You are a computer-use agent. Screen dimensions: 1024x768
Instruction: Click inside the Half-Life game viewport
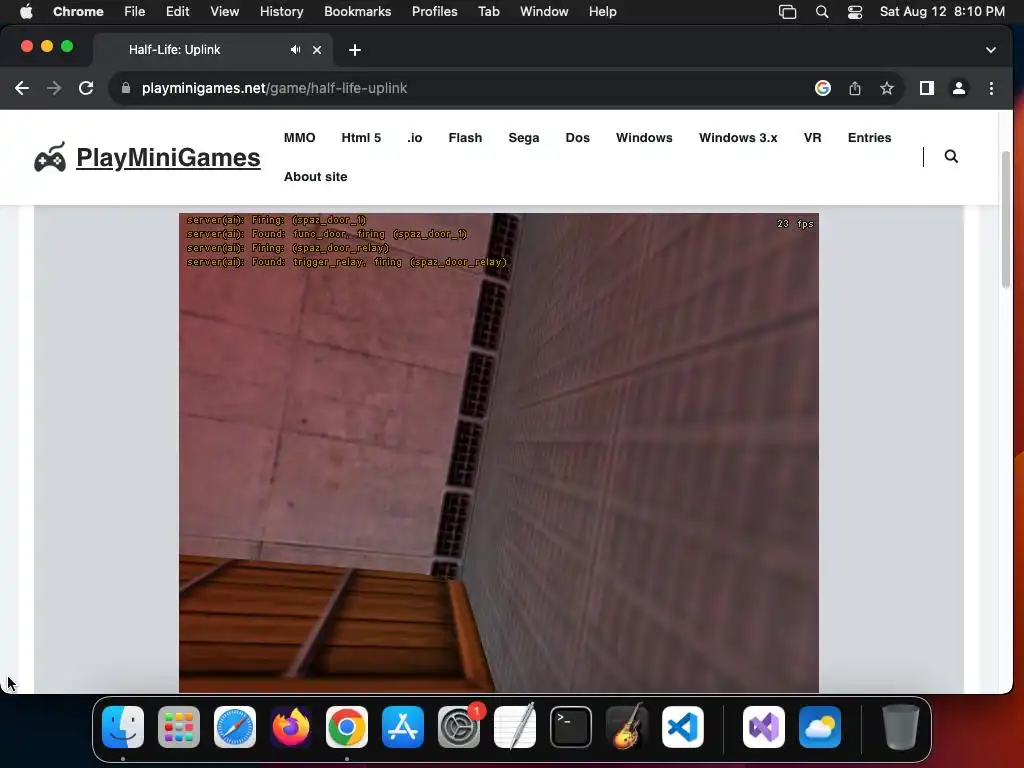[x=499, y=453]
